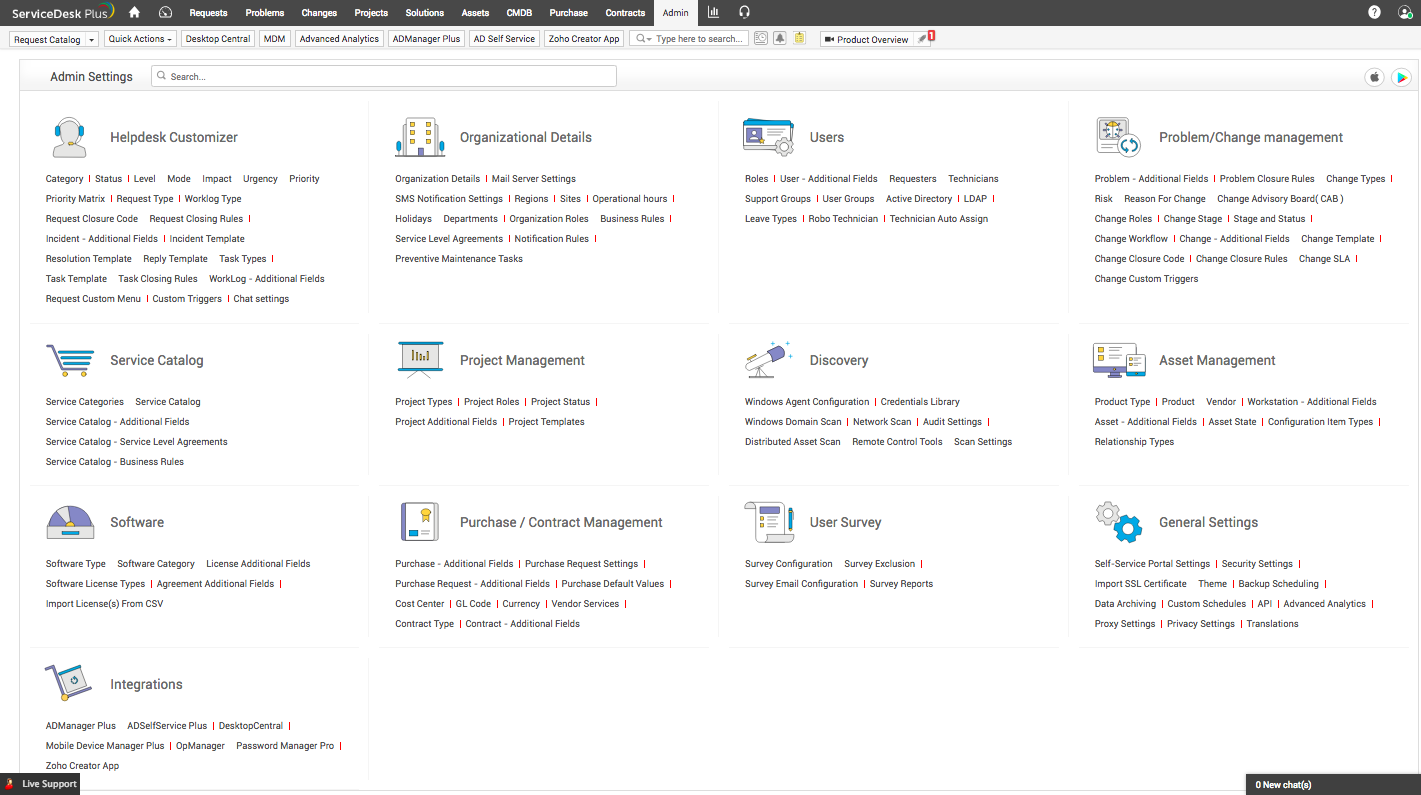Click the Admin Settings search field
The image size is (1421, 795).
tap(384, 76)
